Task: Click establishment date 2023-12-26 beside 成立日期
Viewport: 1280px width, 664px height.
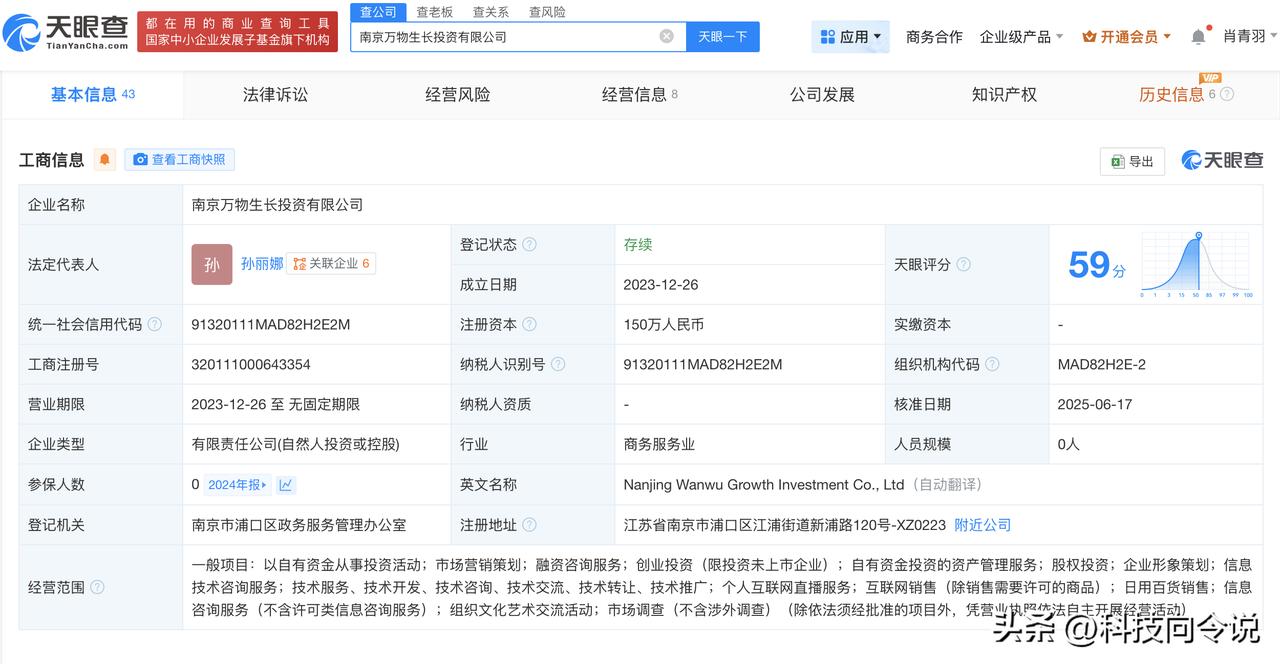Action: coord(661,285)
